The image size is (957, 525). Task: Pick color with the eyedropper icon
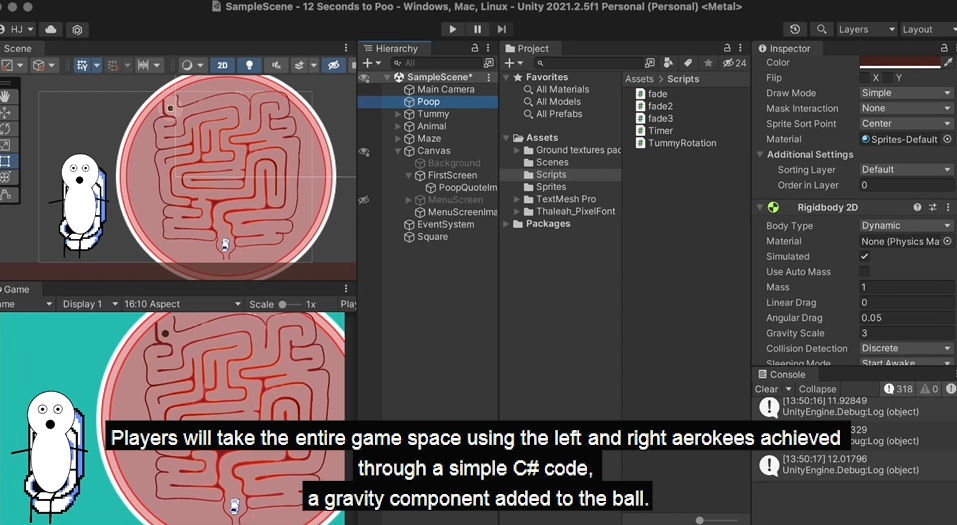click(948, 62)
